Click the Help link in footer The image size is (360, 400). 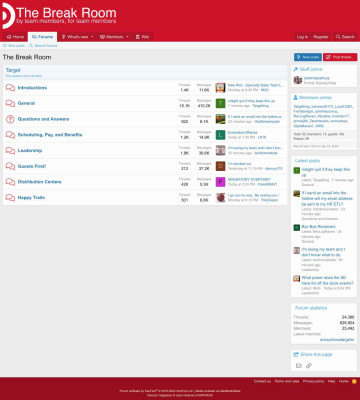point(331,381)
